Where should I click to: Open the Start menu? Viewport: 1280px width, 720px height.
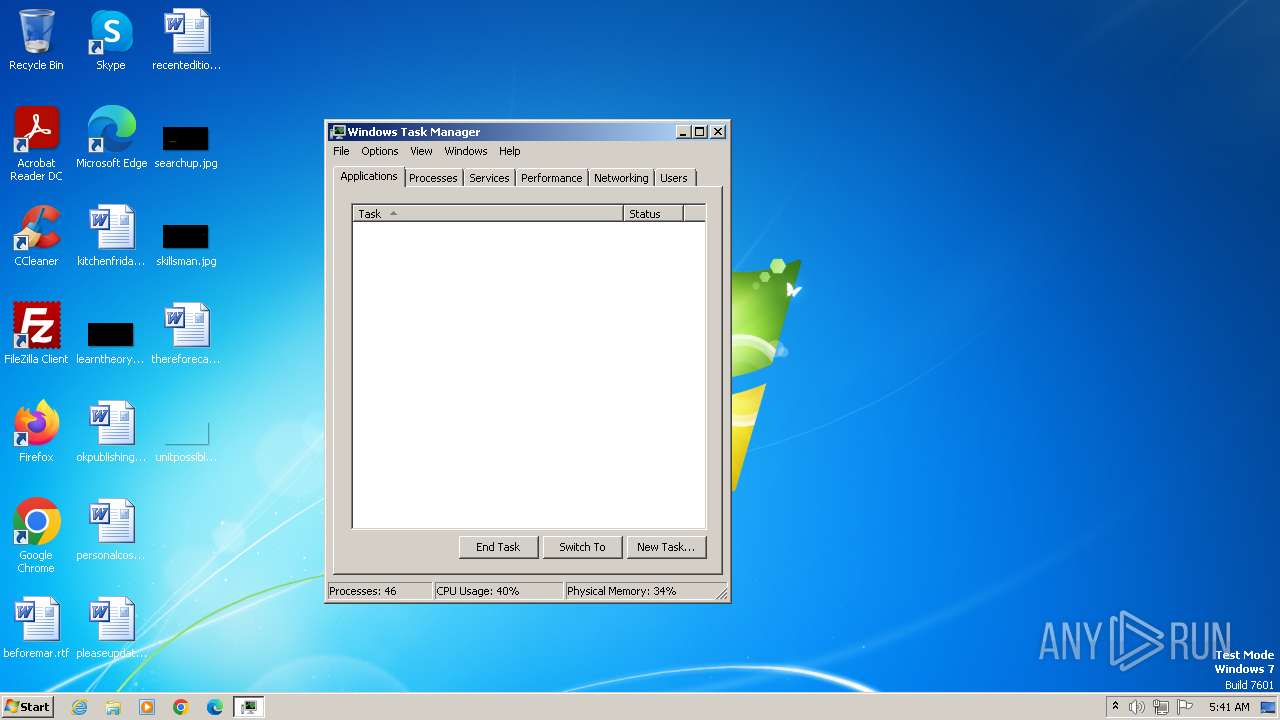[x=27, y=707]
